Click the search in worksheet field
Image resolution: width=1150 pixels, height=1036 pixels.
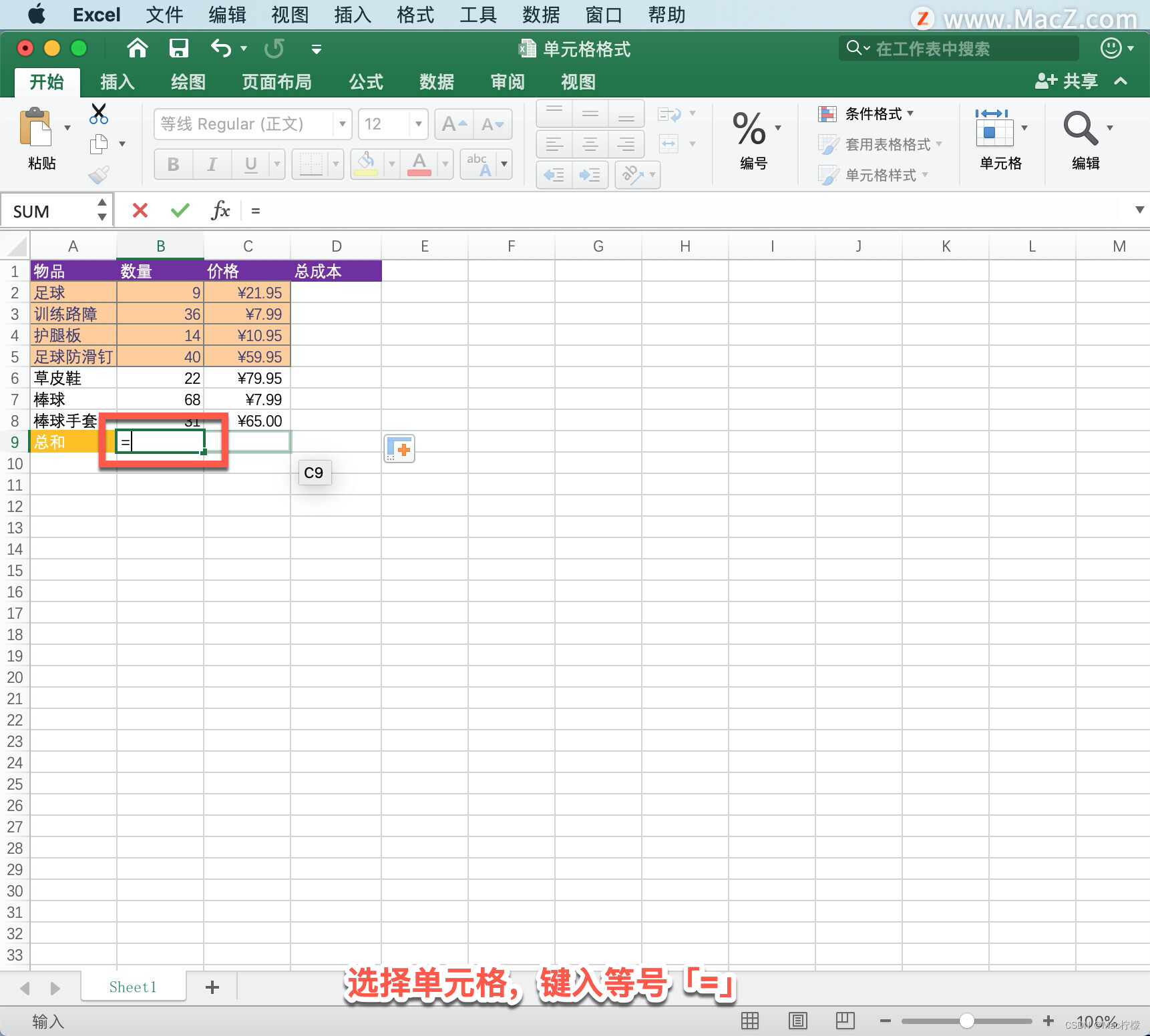[959, 48]
